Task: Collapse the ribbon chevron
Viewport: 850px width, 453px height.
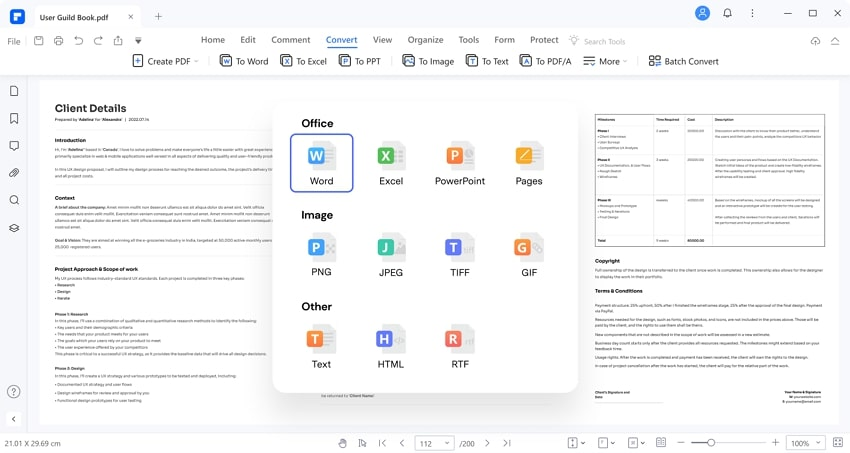Action: pyautogui.click(x=835, y=41)
